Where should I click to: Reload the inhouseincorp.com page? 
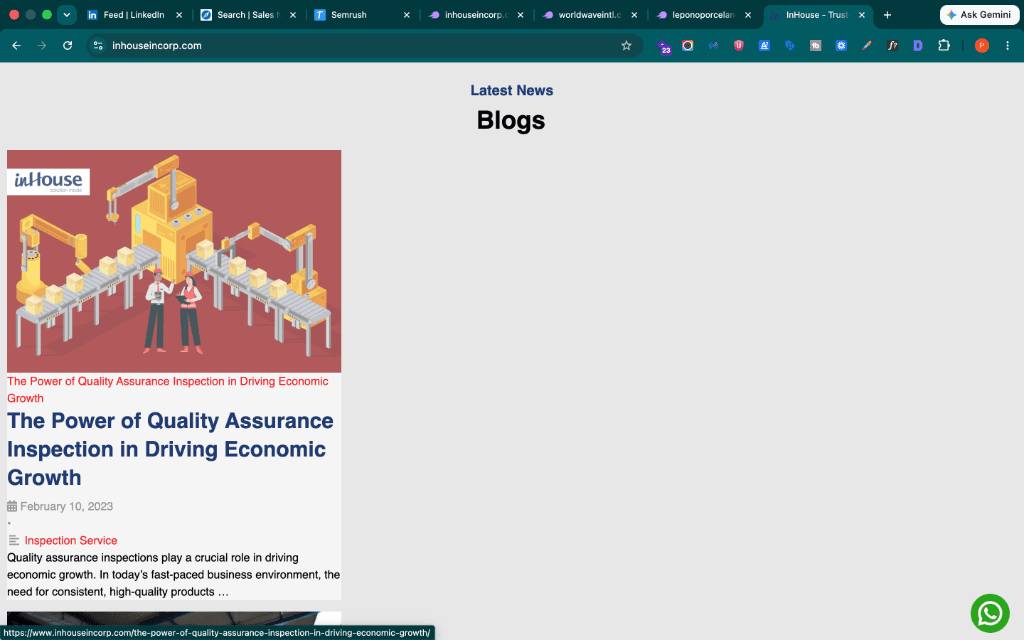(67, 46)
